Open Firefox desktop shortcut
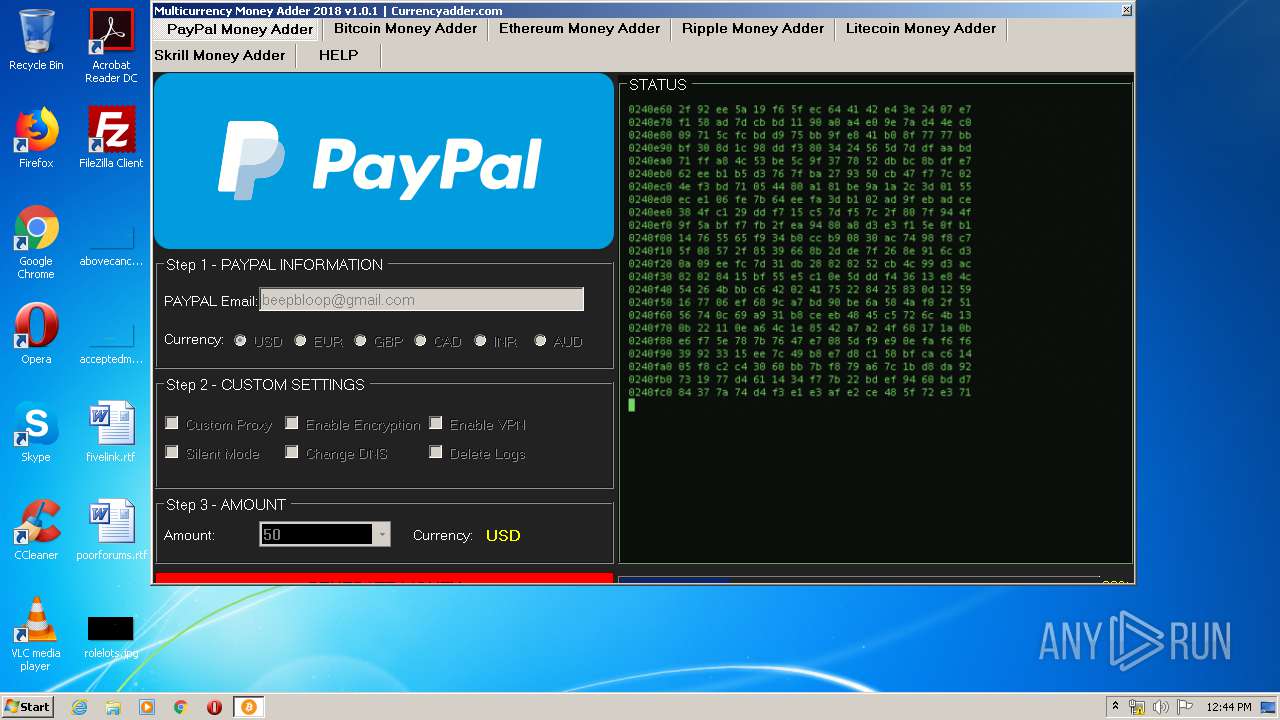Viewport: 1280px width, 720px height. [x=36, y=138]
